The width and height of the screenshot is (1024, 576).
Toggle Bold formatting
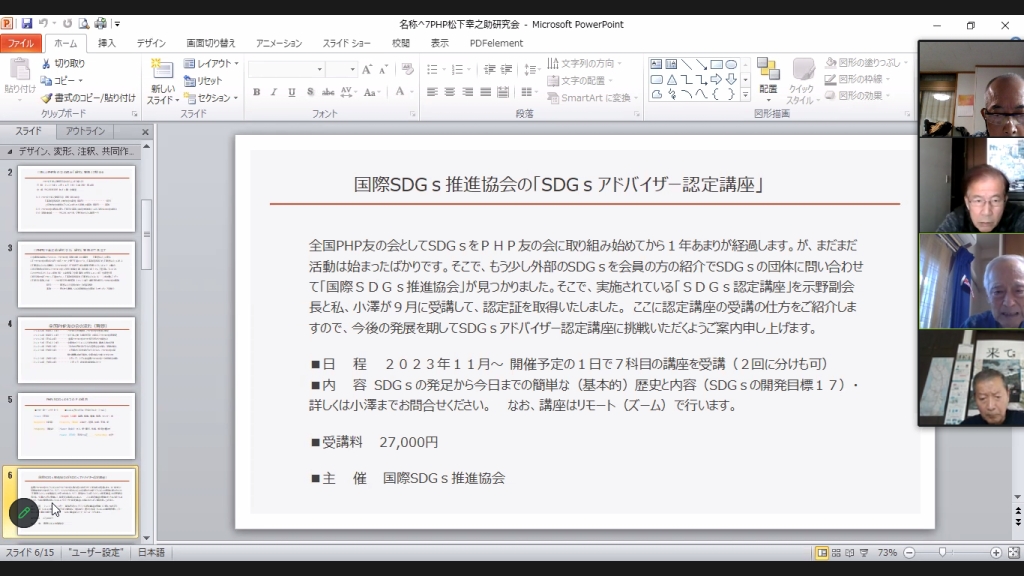coord(257,92)
